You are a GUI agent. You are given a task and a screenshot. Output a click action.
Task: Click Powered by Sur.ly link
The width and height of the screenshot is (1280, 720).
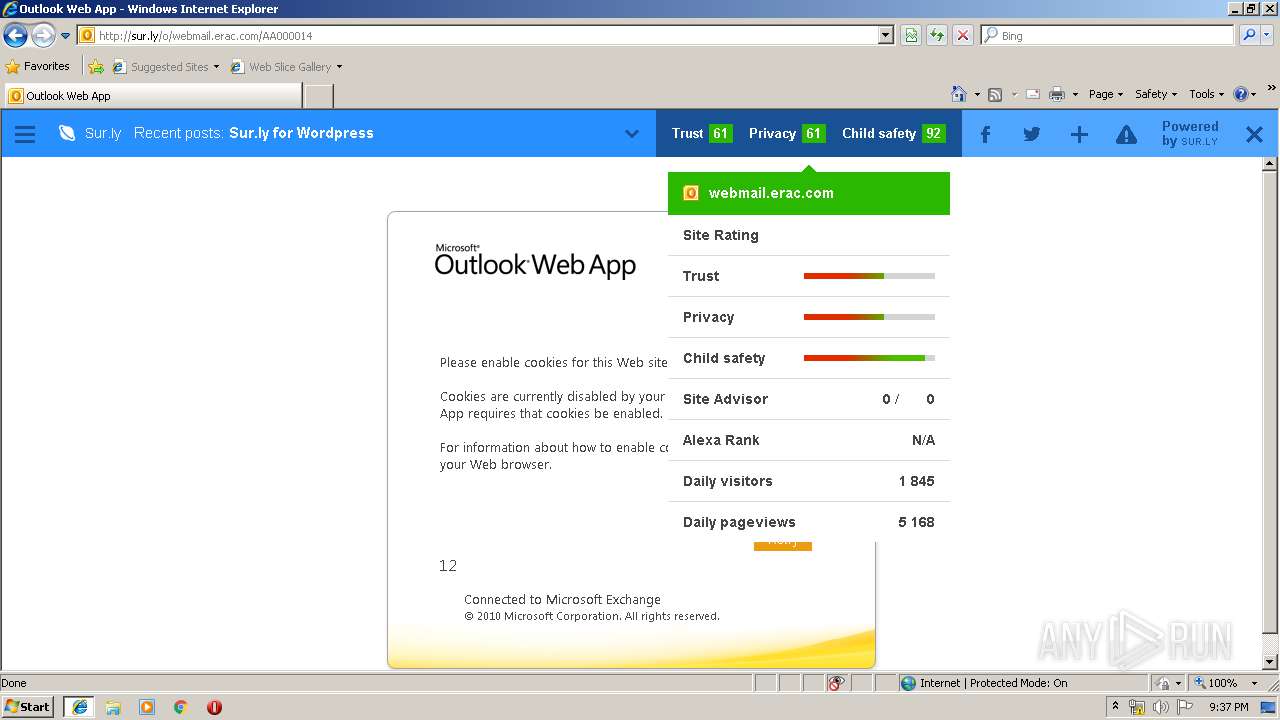pos(1189,133)
